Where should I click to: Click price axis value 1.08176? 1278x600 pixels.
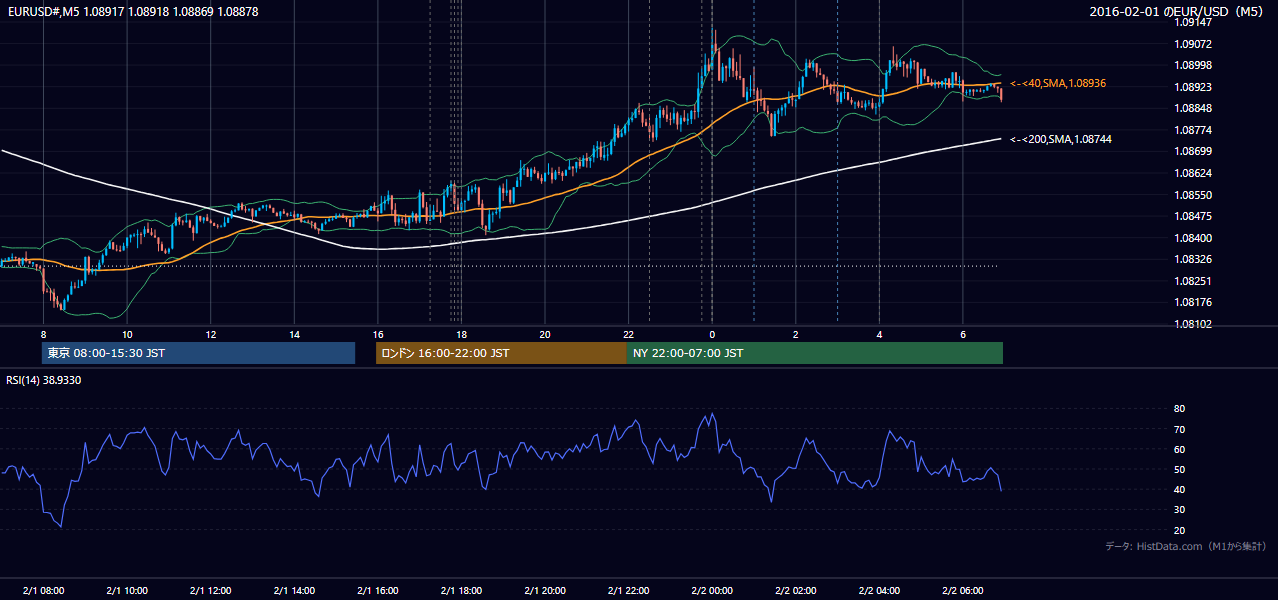[x=1194, y=302]
